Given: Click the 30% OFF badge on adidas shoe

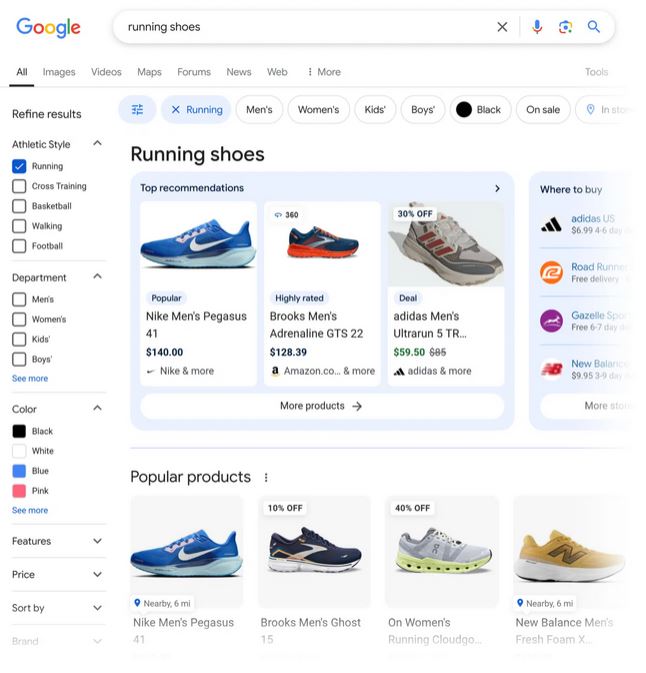Looking at the screenshot, I should coord(415,214).
